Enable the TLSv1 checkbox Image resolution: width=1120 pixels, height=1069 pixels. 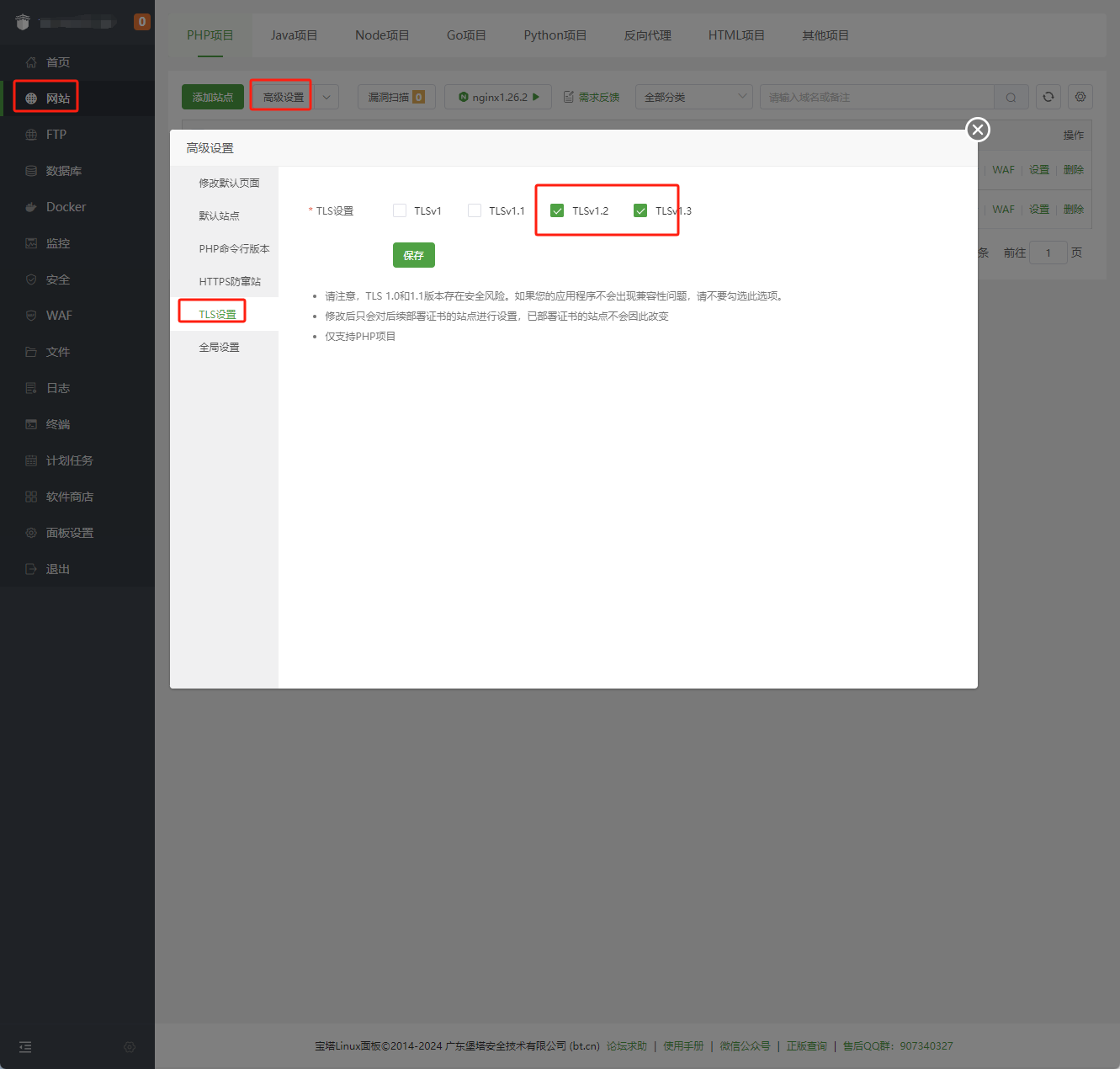[400, 210]
